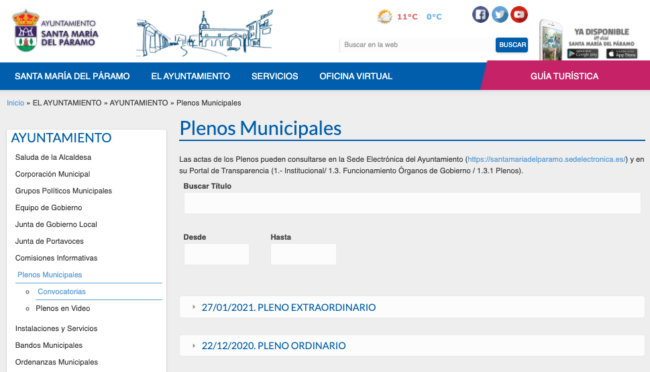
Task: Open the SERVICIOS menu
Action: 274,76
